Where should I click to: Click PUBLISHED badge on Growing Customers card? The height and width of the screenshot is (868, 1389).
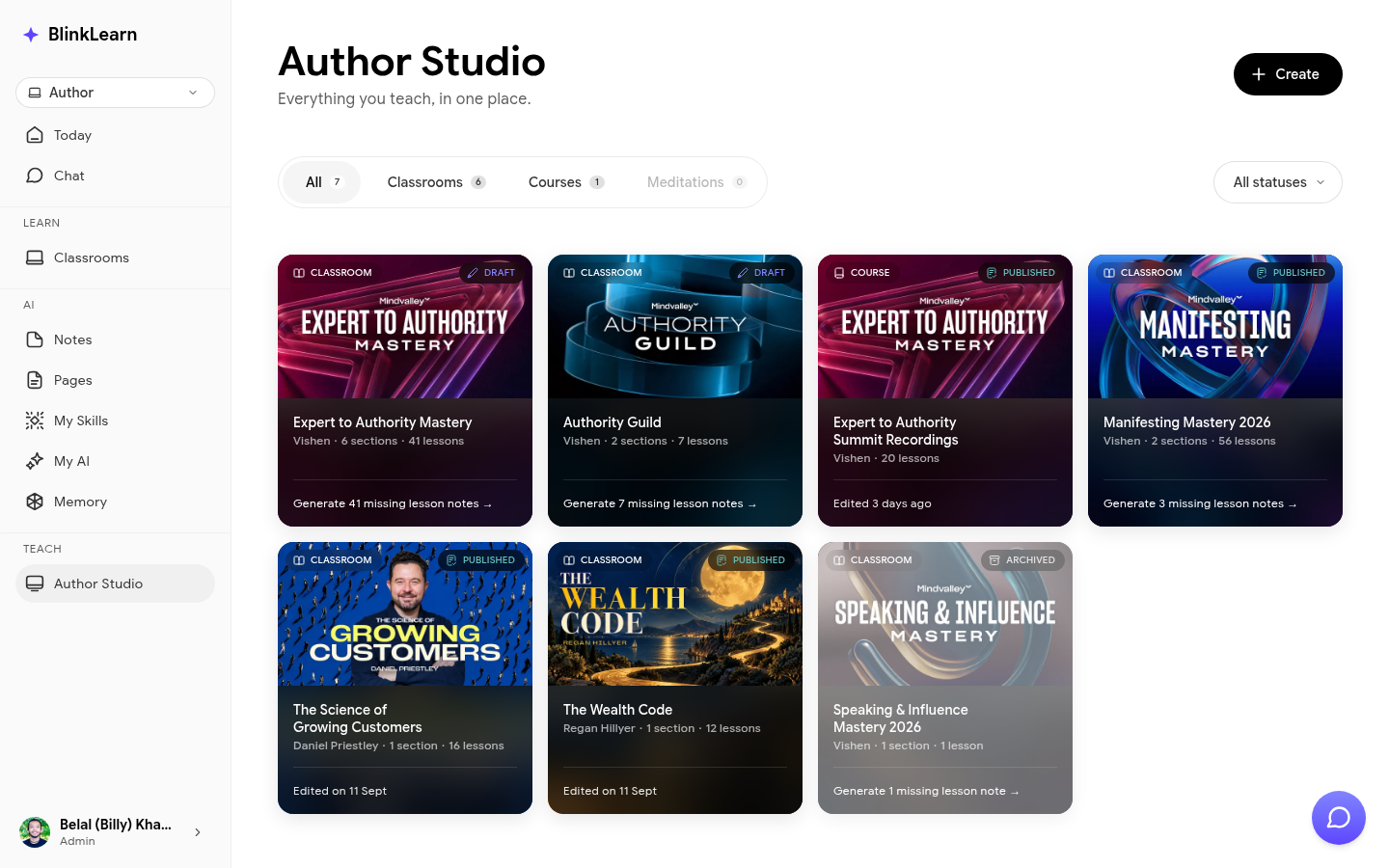pos(481,560)
